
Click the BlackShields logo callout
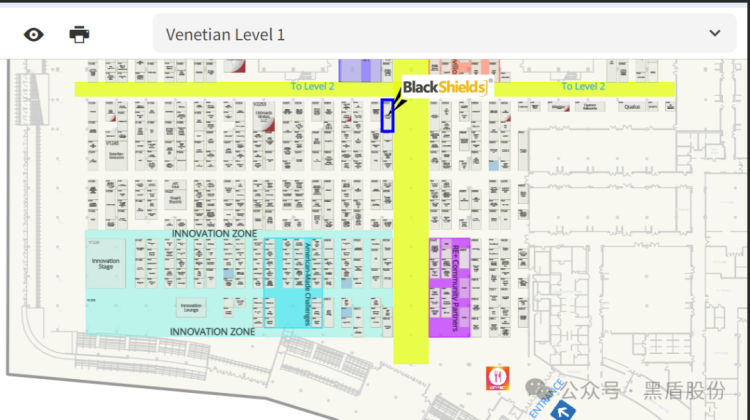pos(446,88)
